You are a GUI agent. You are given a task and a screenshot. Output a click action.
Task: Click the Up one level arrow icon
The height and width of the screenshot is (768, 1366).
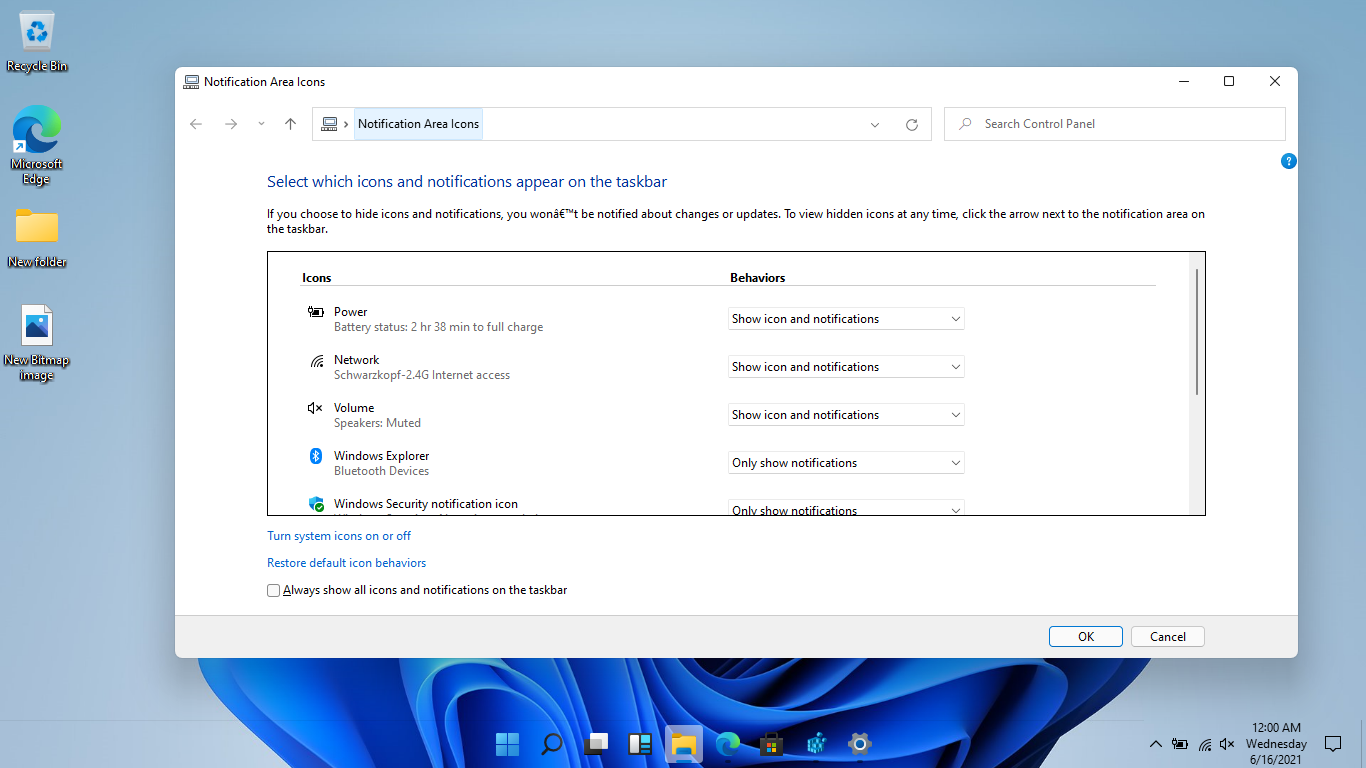click(290, 124)
